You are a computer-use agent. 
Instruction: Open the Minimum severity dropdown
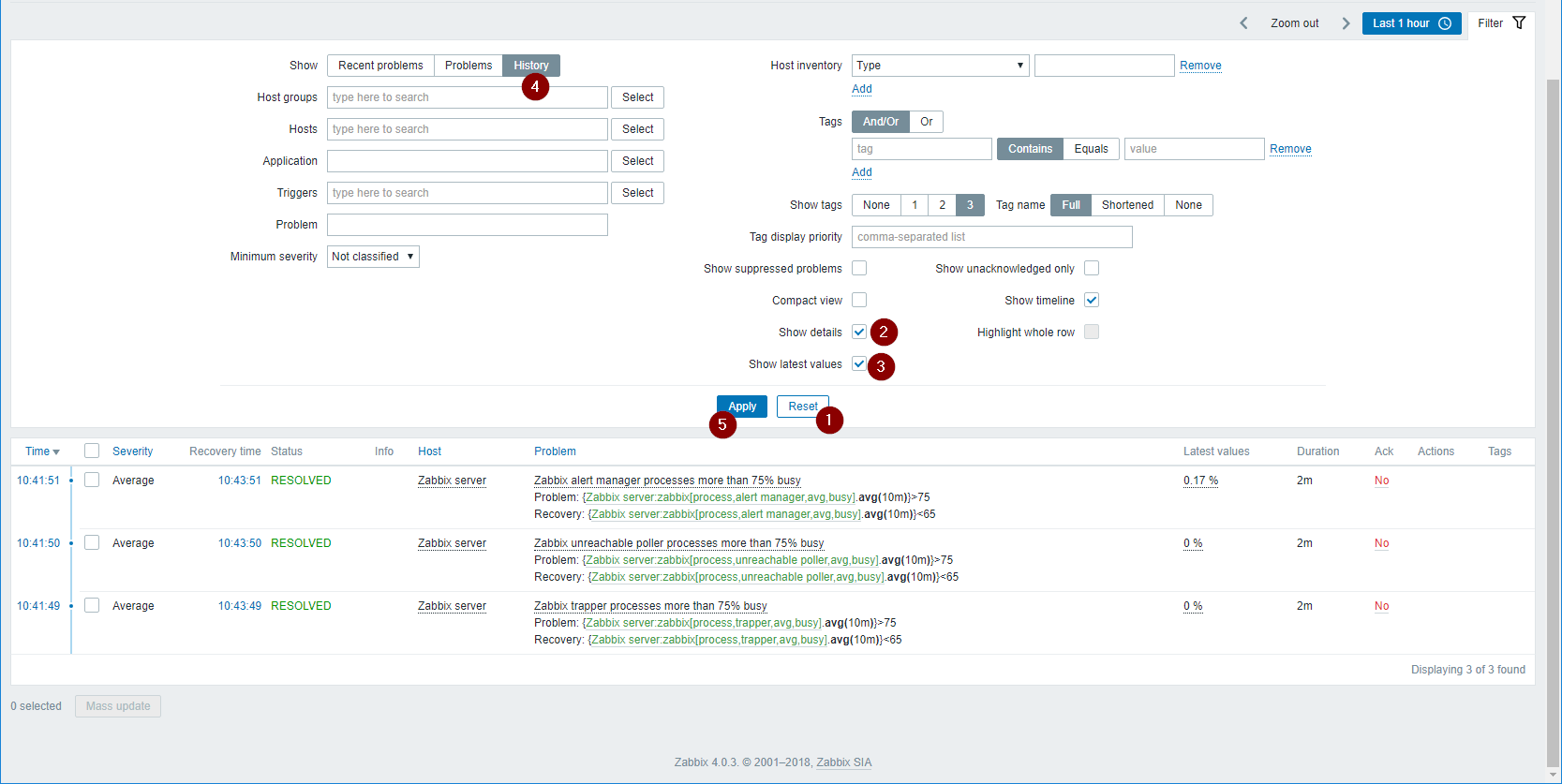coord(373,257)
